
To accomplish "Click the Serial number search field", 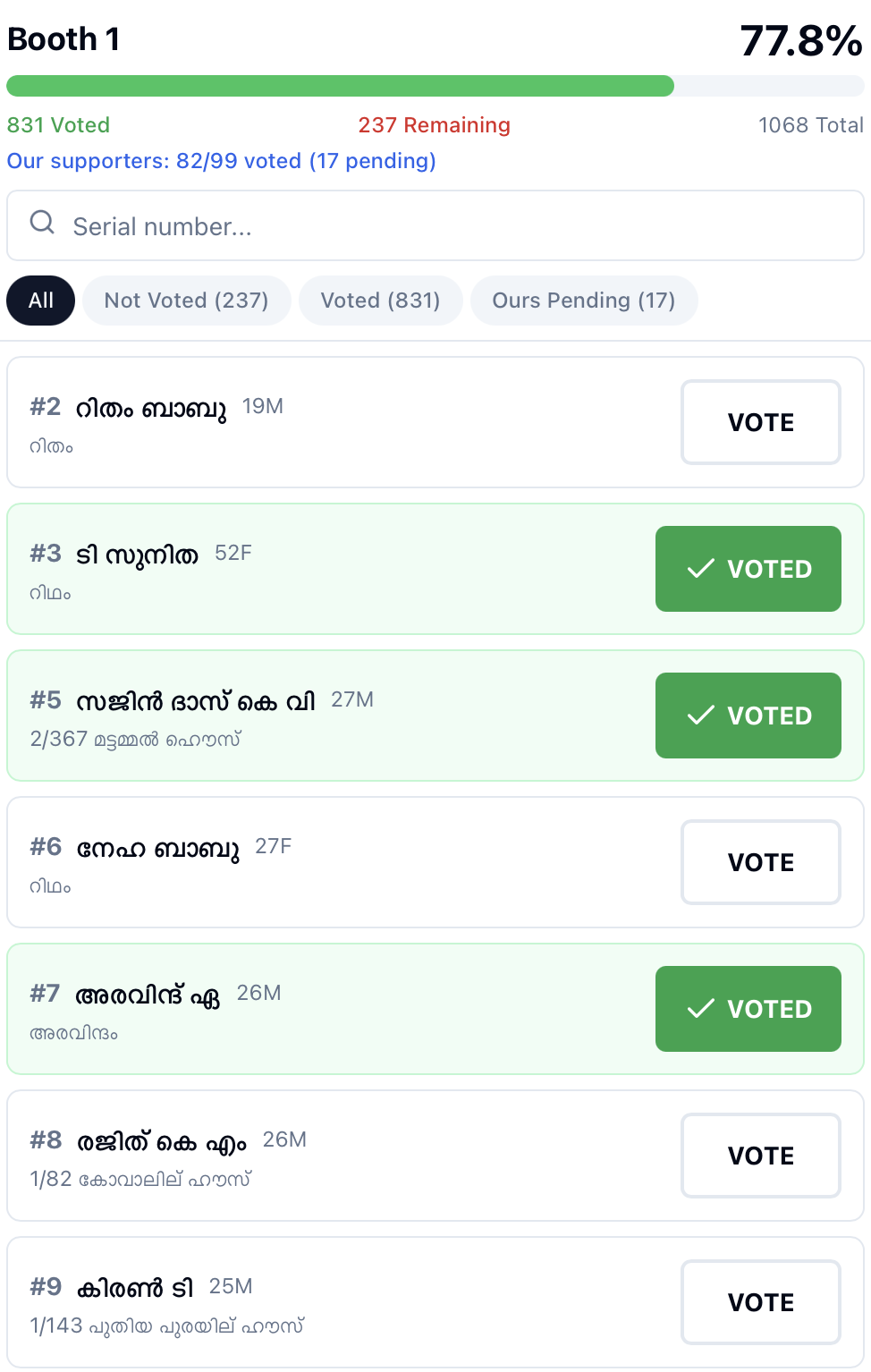I will click(447, 226).
